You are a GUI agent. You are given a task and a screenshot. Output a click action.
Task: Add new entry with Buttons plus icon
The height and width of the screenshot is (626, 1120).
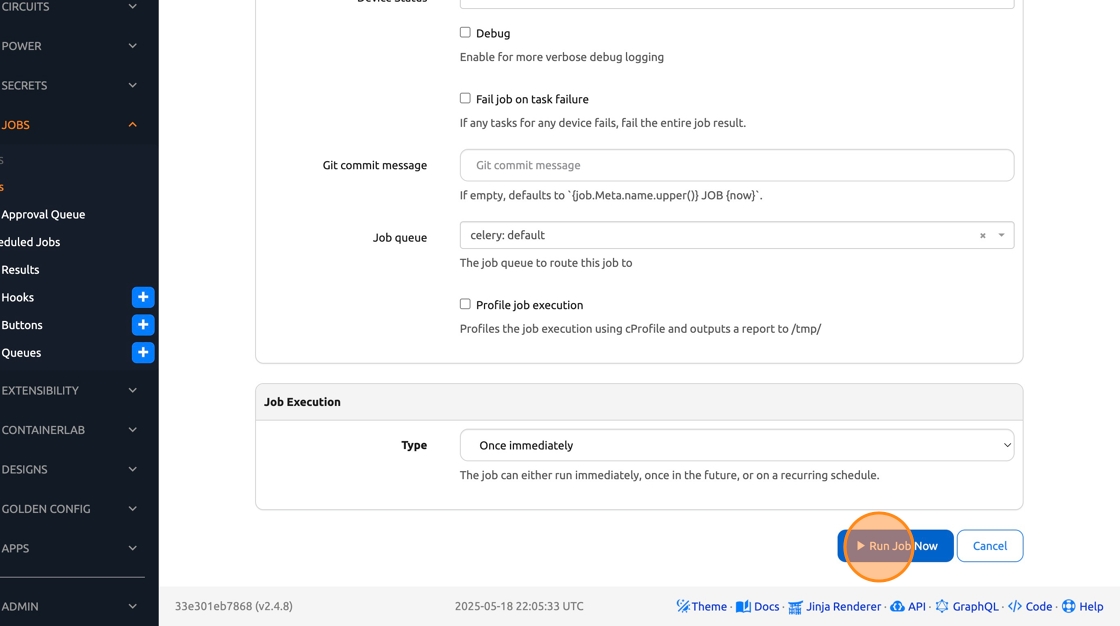(x=143, y=325)
